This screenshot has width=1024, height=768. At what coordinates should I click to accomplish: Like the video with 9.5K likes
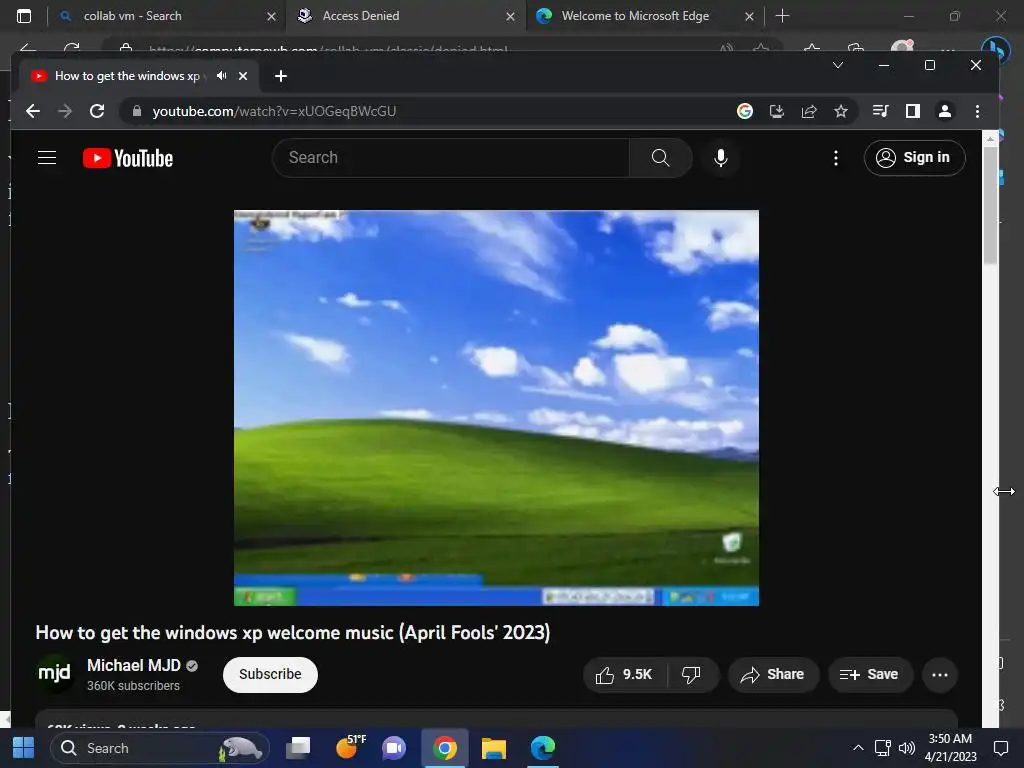click(624, 674)
